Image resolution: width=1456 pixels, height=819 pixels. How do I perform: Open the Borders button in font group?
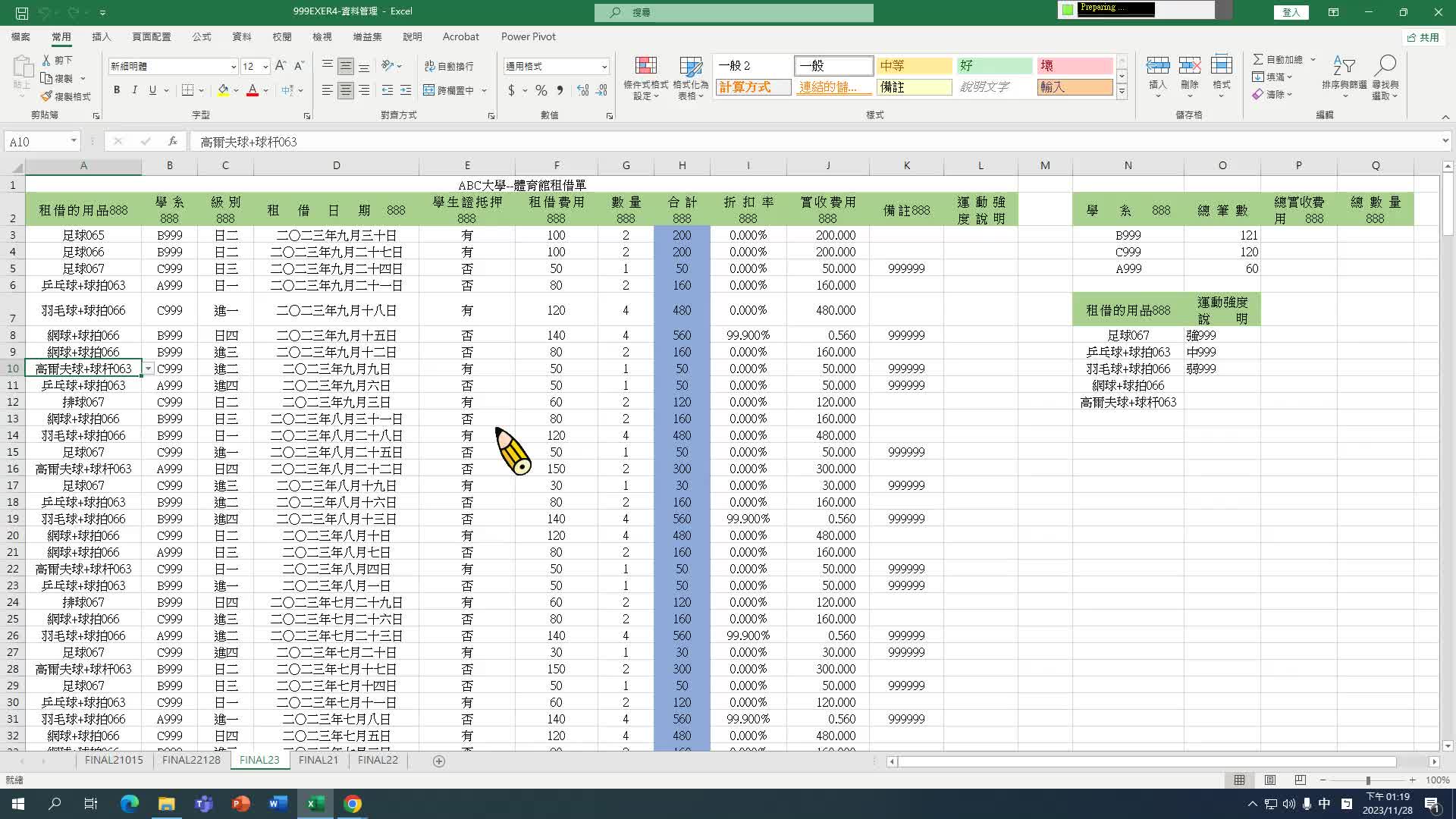tap(188, 90)
